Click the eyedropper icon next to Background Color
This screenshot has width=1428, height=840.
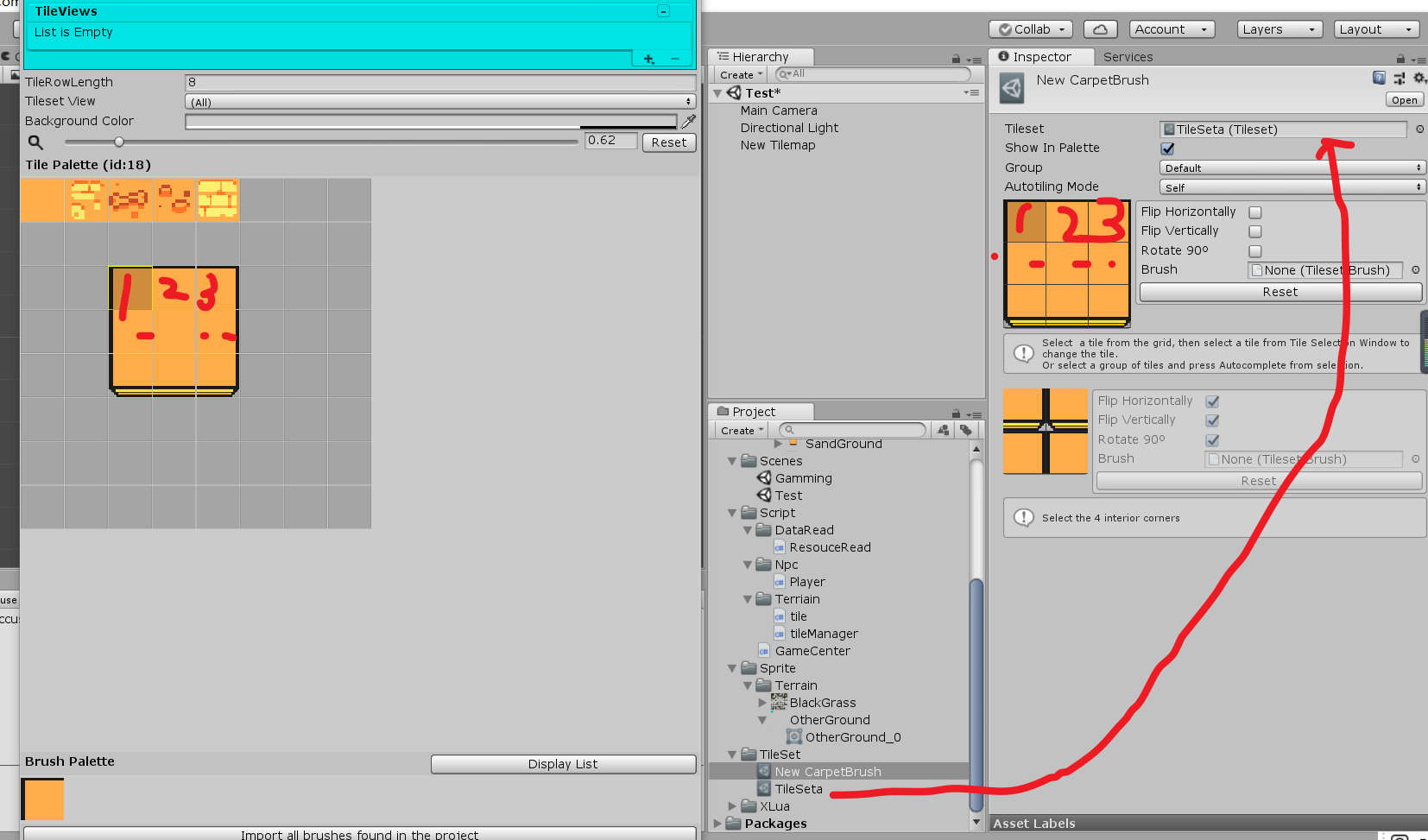(688, 121)
